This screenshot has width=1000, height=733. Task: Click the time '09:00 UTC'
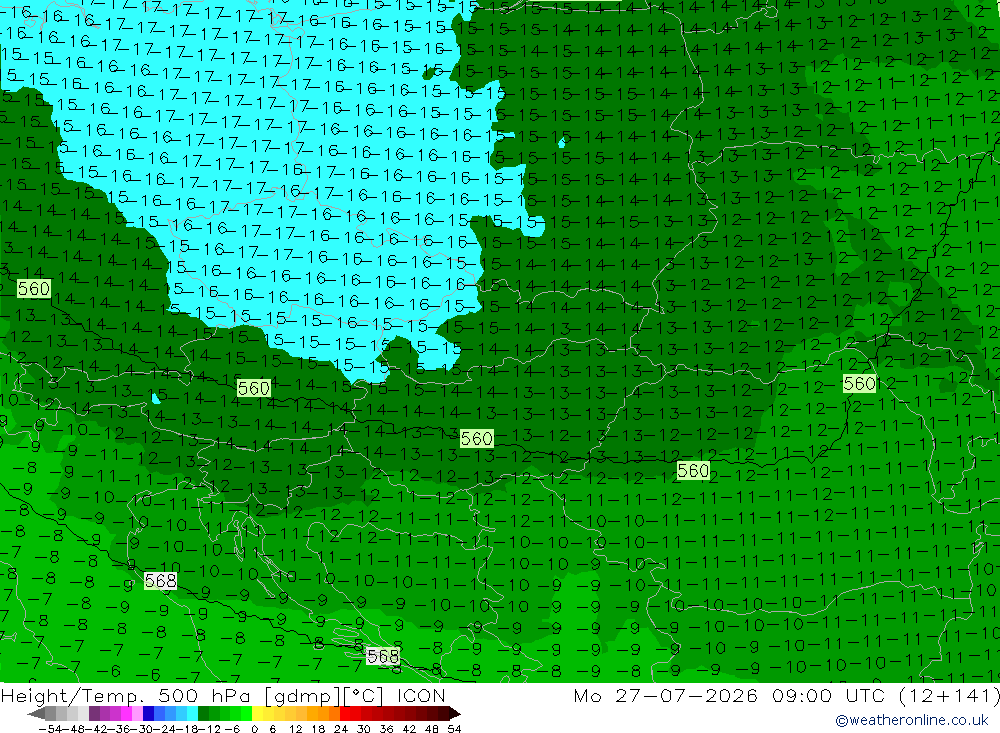828,695
